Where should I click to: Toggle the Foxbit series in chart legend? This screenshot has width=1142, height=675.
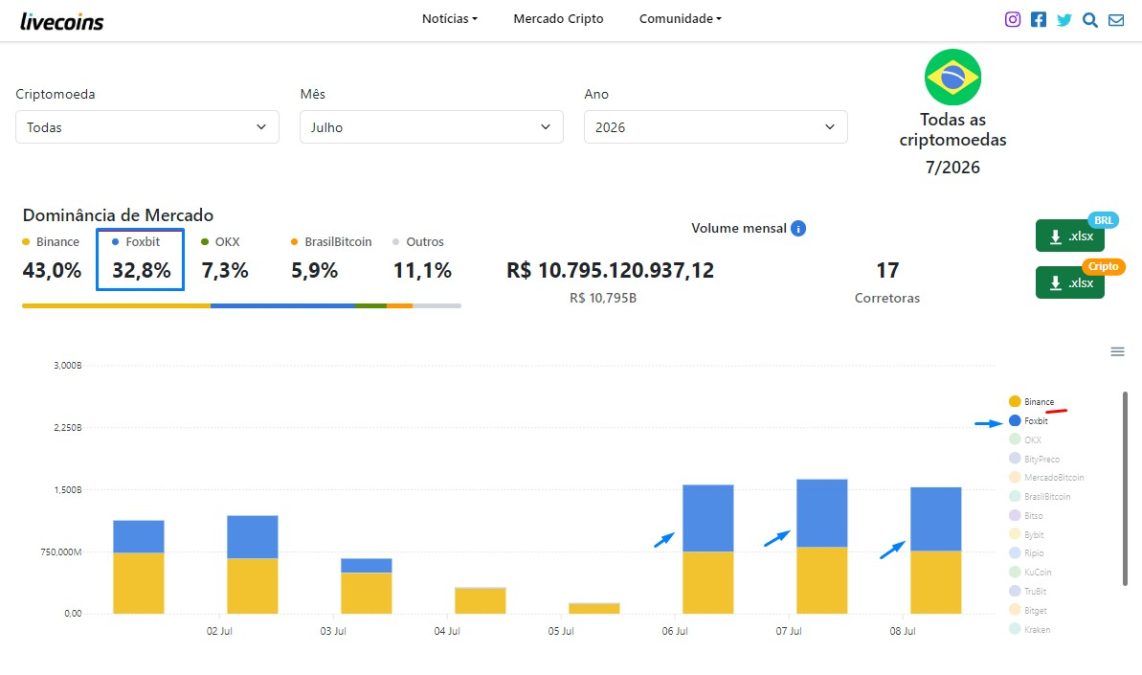[x=1028, y=421]
